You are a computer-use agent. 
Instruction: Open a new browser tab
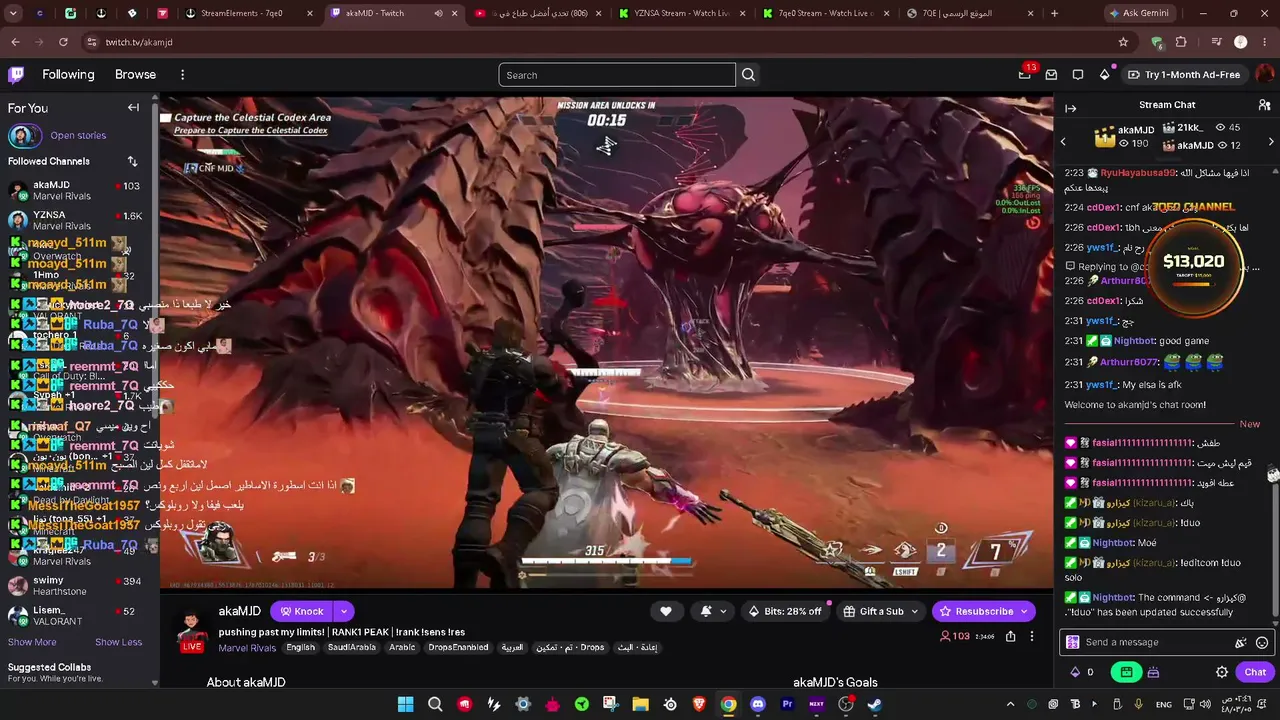point(1054,13)
